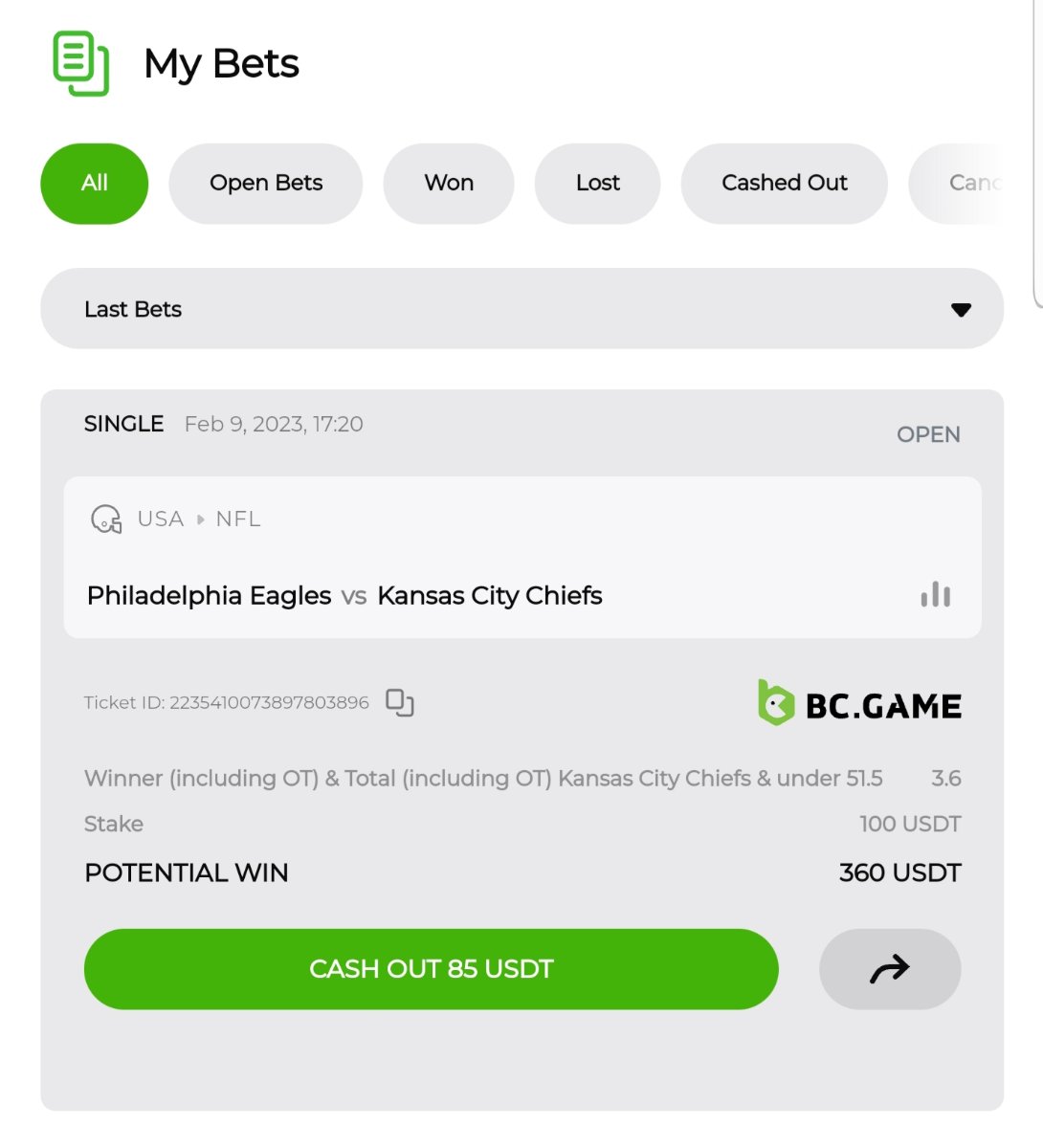This screenshot has width=1043, height=1148.
Task: Click the football helmet sport icon
Action: click(106, 519)
